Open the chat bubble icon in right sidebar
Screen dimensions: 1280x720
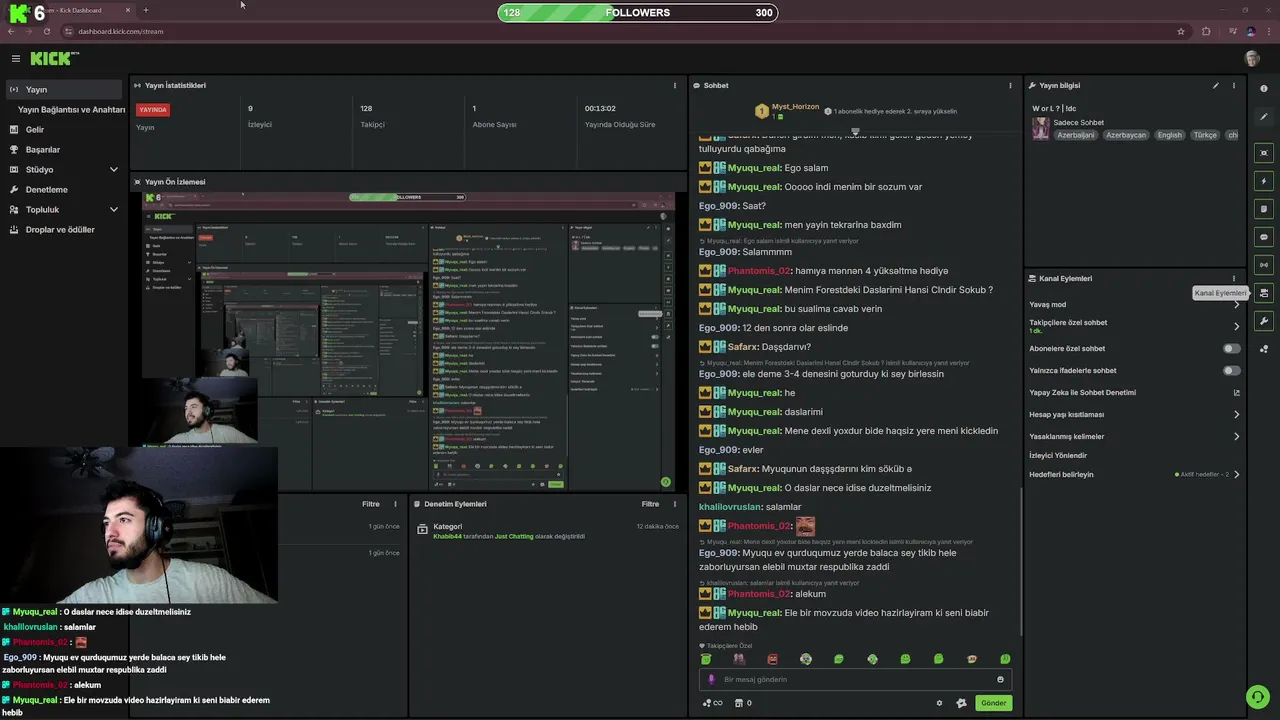coord(1264,237)
